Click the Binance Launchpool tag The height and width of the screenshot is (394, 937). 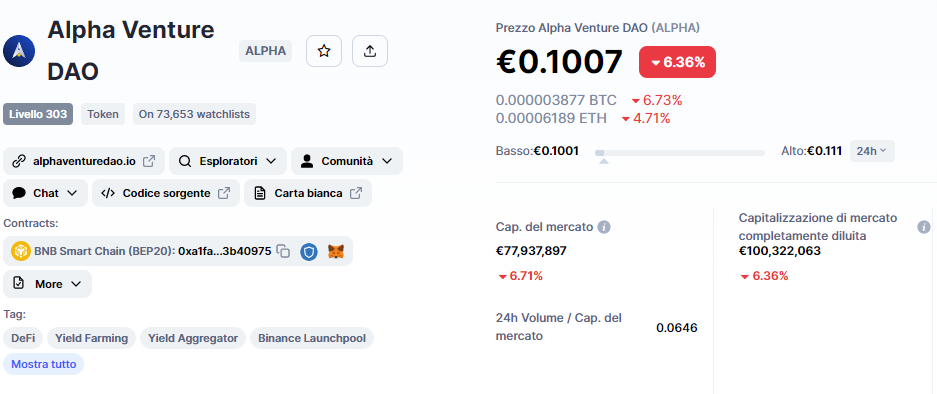click(312, 338)
